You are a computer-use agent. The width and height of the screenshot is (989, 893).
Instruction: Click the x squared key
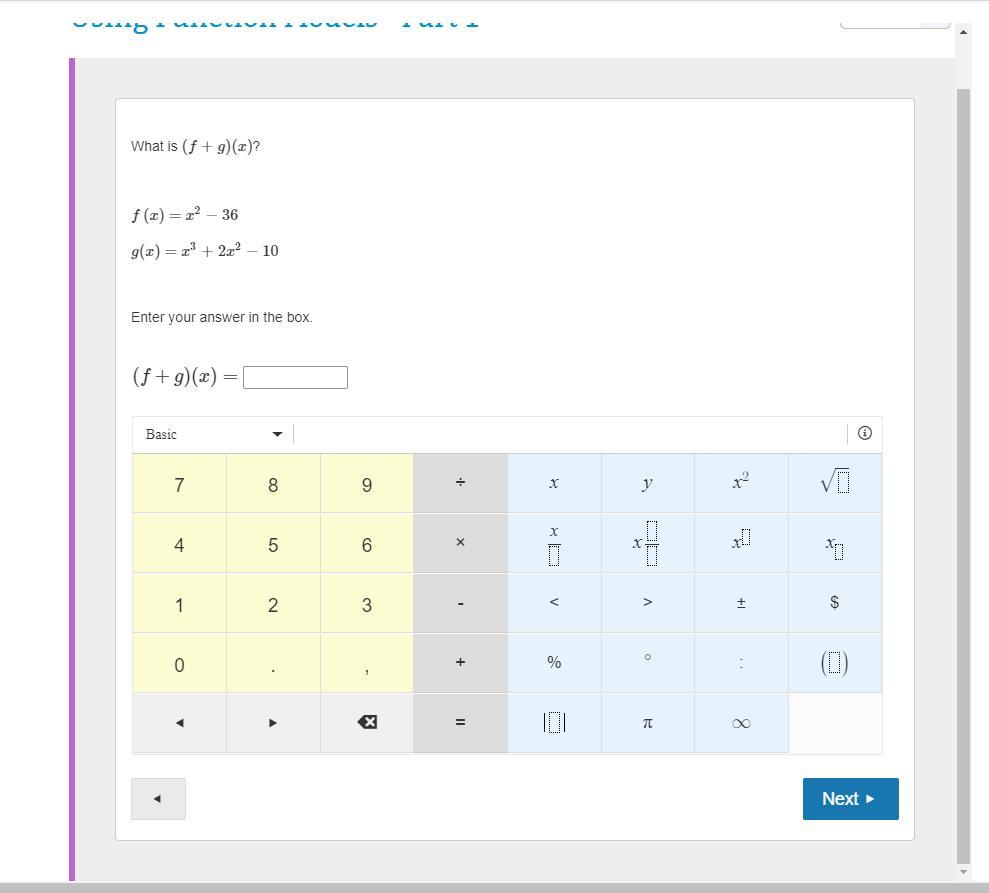pyautogui.click(x=741, y=483)
